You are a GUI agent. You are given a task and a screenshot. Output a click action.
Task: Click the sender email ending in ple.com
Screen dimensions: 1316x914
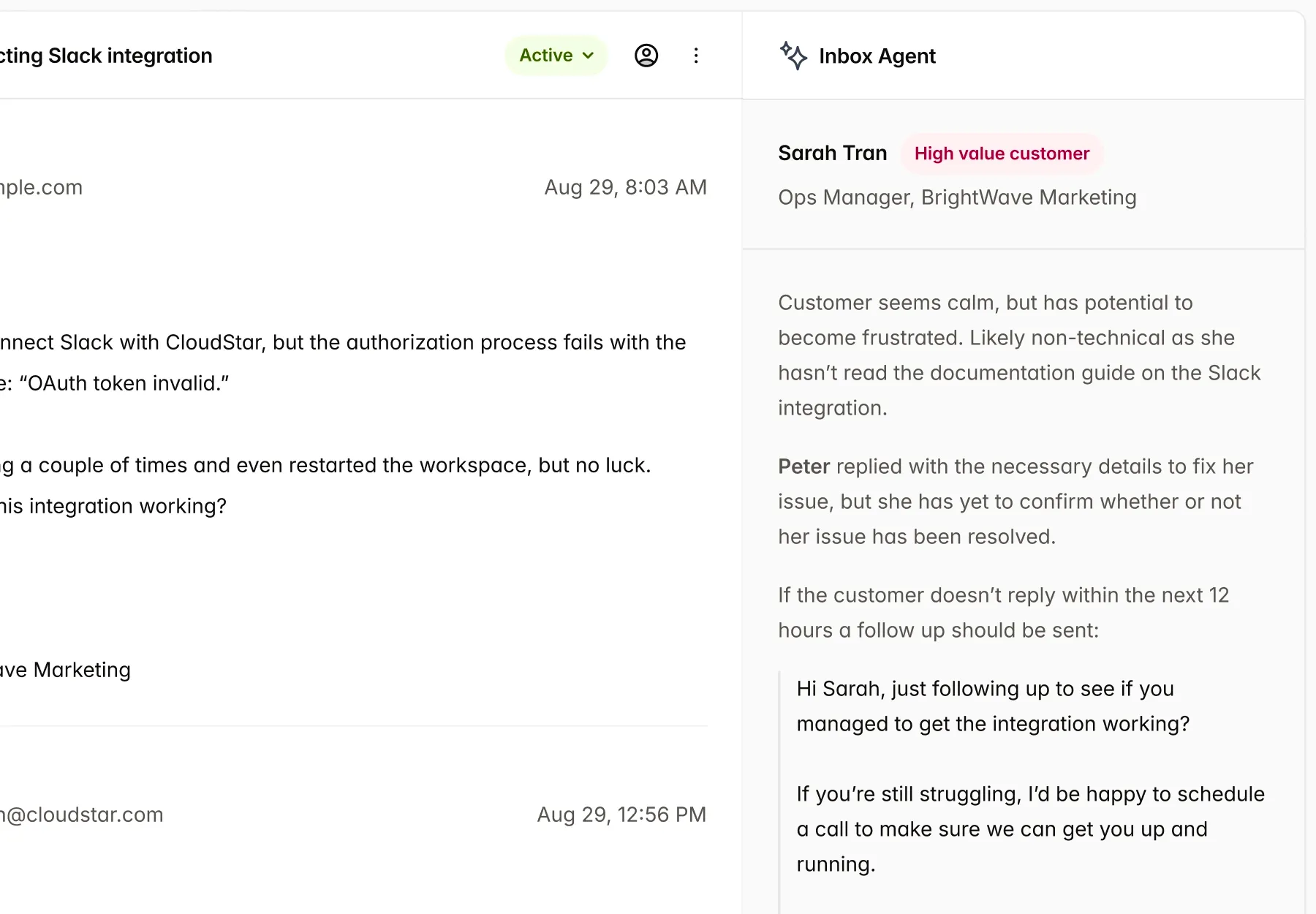coord(41,187)
